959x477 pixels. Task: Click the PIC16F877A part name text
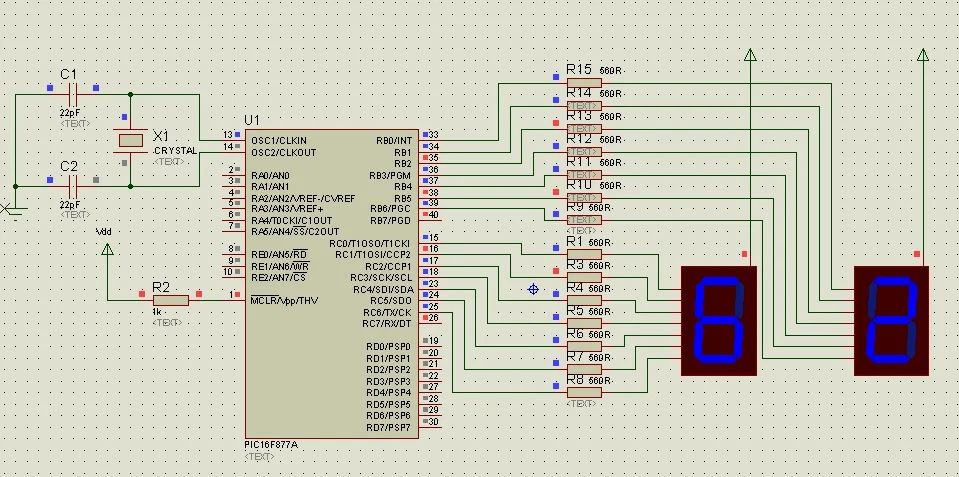click(x=271, y=445)
